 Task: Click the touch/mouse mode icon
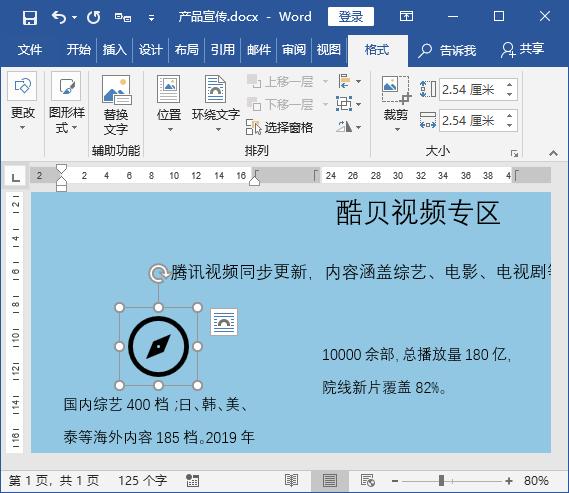(x=123, y=17)
